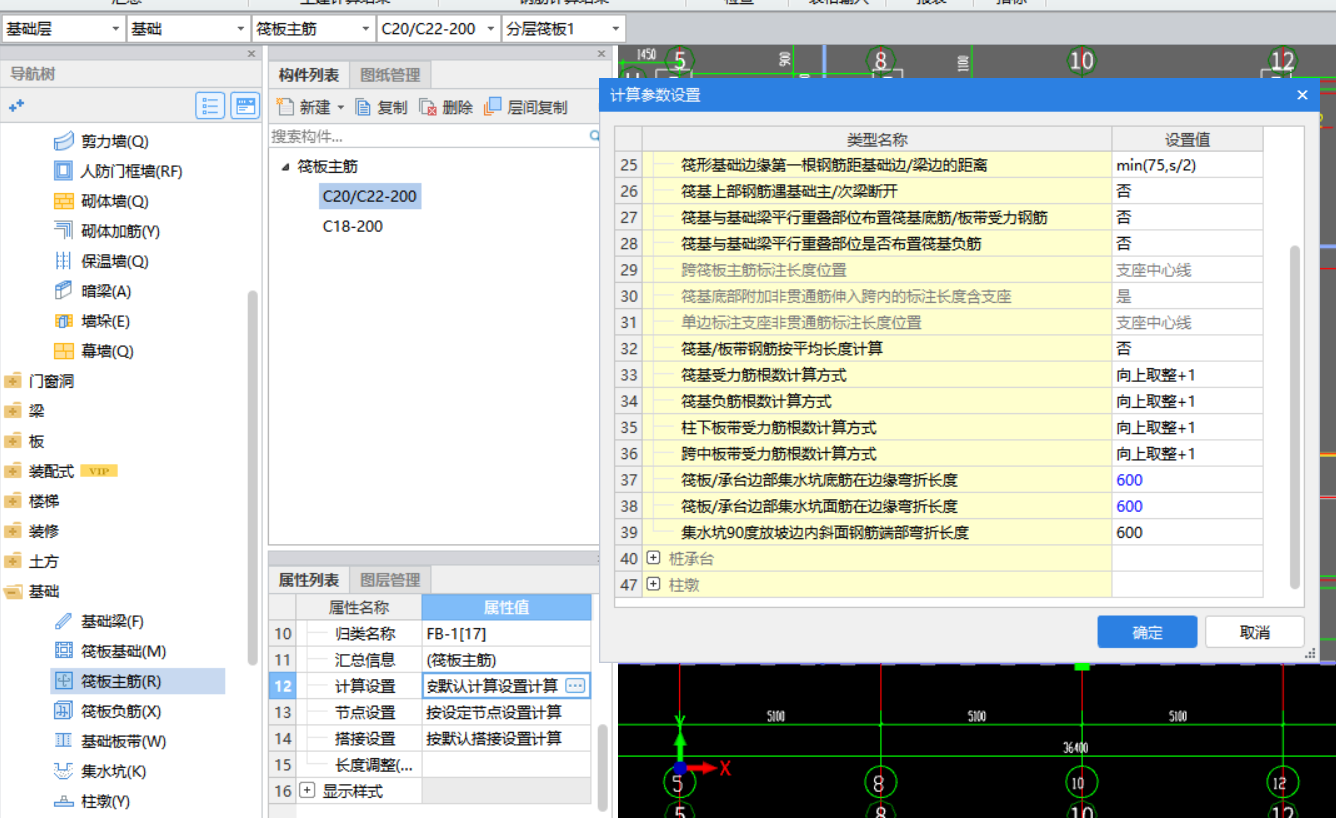Click the 复制 copy toolbar button
The height and width of the screenshot is (818, 1336).
[381, 107]
